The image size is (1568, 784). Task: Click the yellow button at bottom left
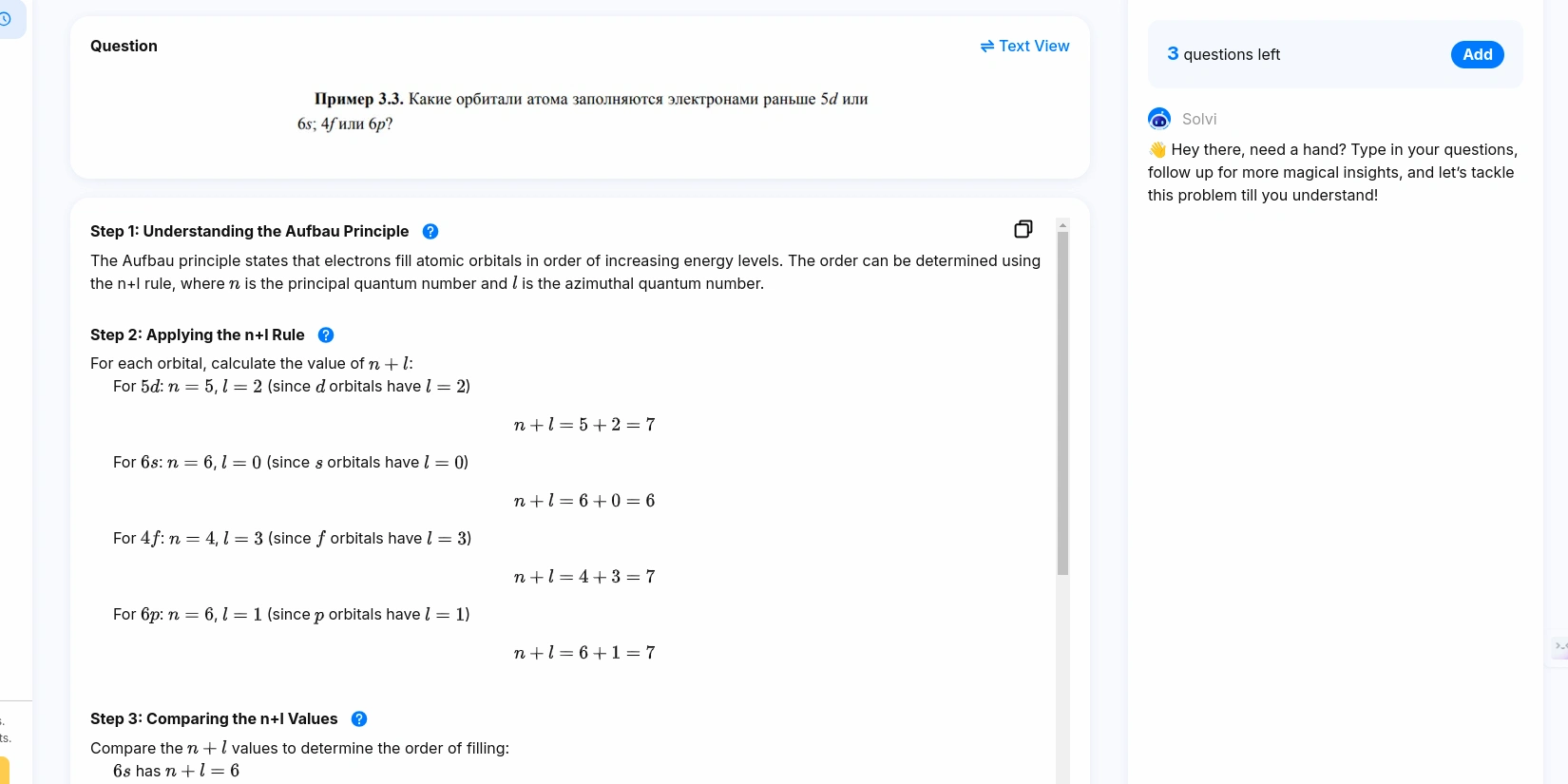pyautogui.click(x=5, y=770)
